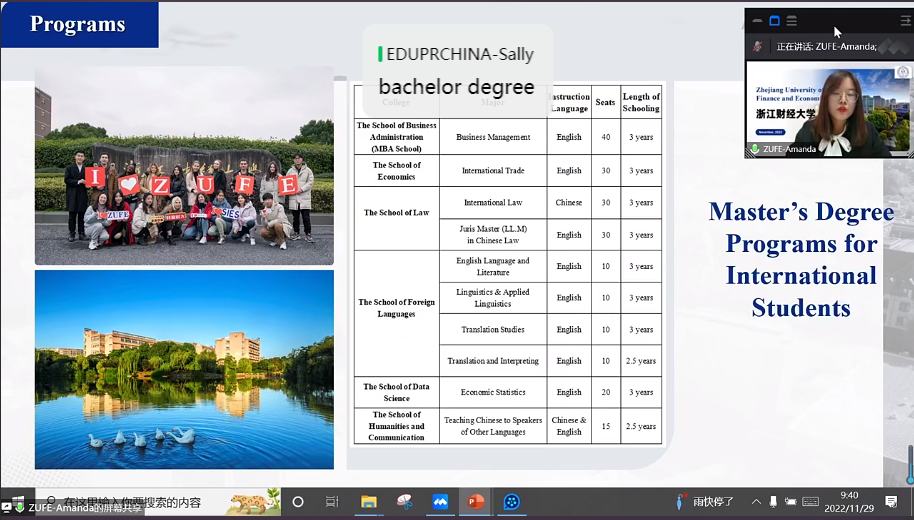Open Cortana circle icon on taskbar
Screen dimensions: 914x520
(297, 502)
